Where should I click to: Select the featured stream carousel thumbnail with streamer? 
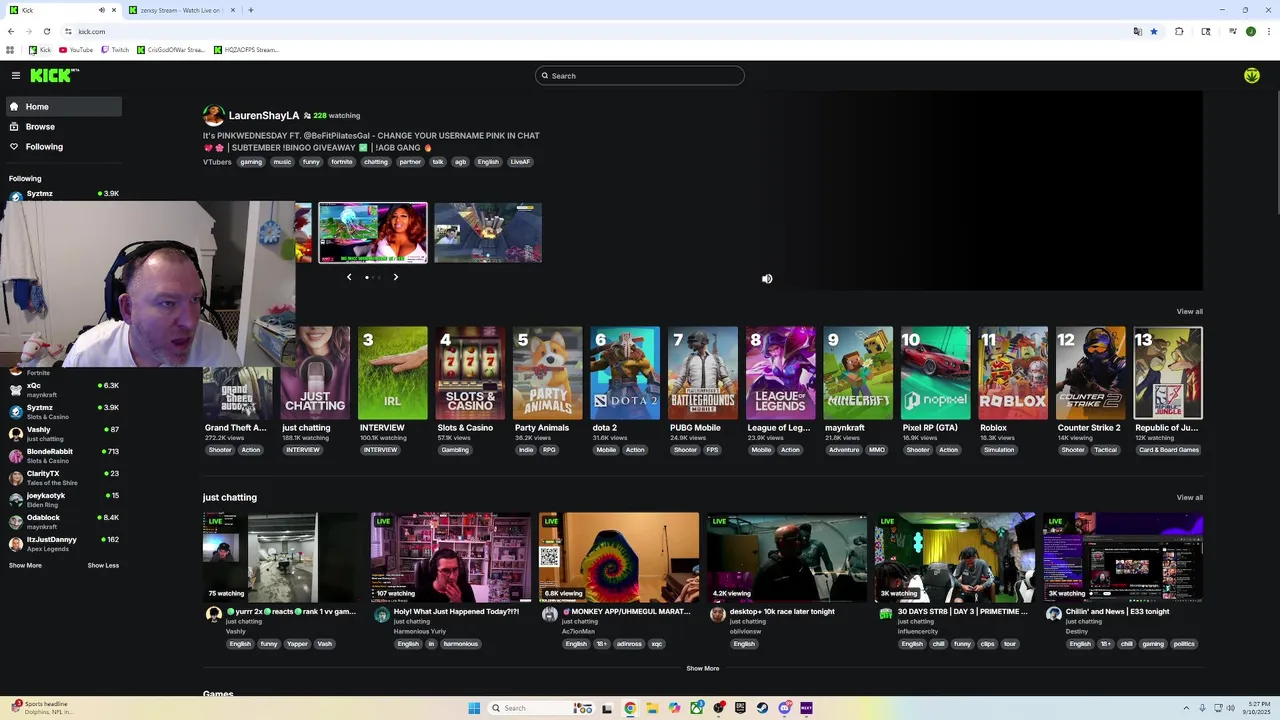(x=373, y=233)
